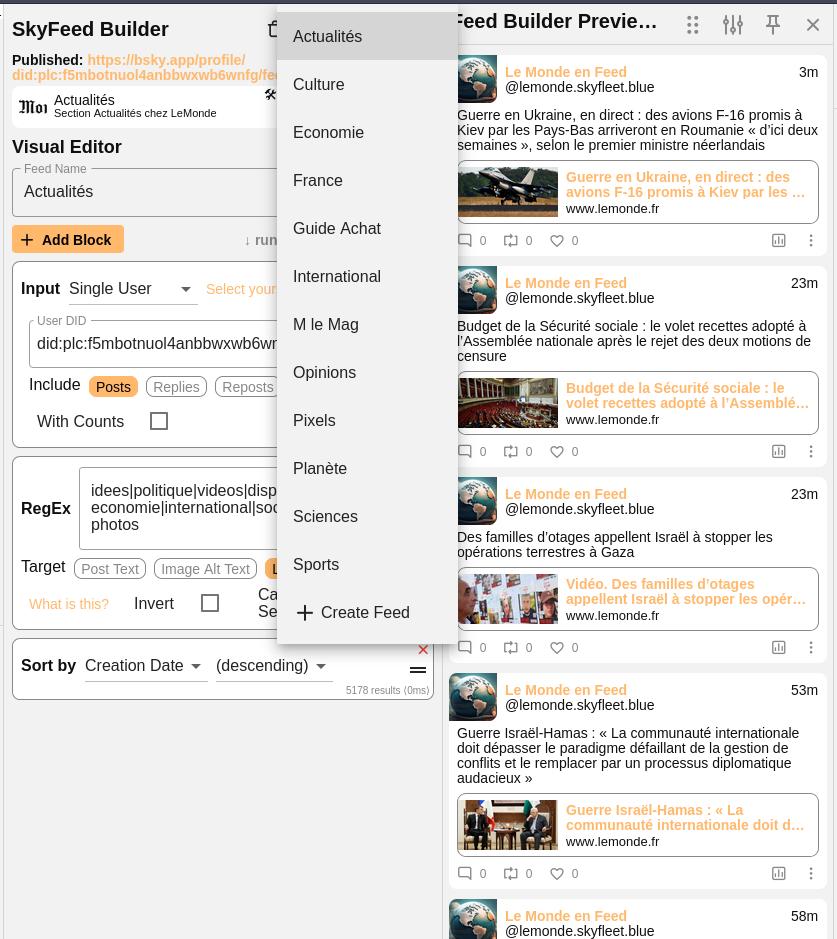Click Create Feed in the menu
Image resolution: width=837 pixels, height=939 pixels.
pyautogui.click(x=367, y=612)
